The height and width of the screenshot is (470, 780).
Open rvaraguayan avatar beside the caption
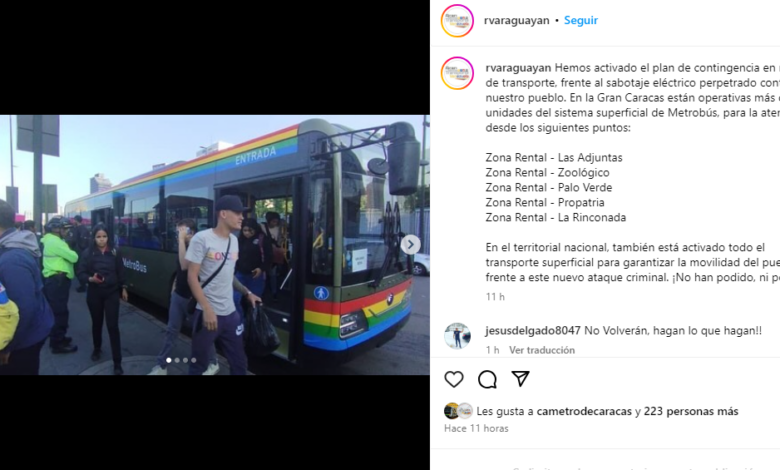(x=457, y=73)
